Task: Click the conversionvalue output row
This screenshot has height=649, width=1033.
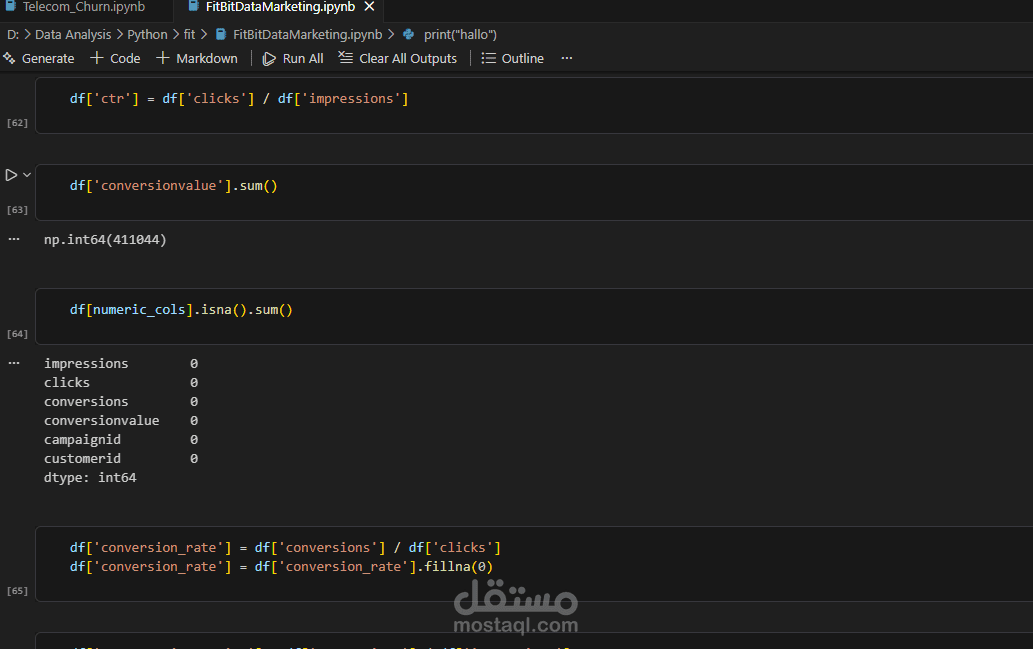Action: [121, 421]
